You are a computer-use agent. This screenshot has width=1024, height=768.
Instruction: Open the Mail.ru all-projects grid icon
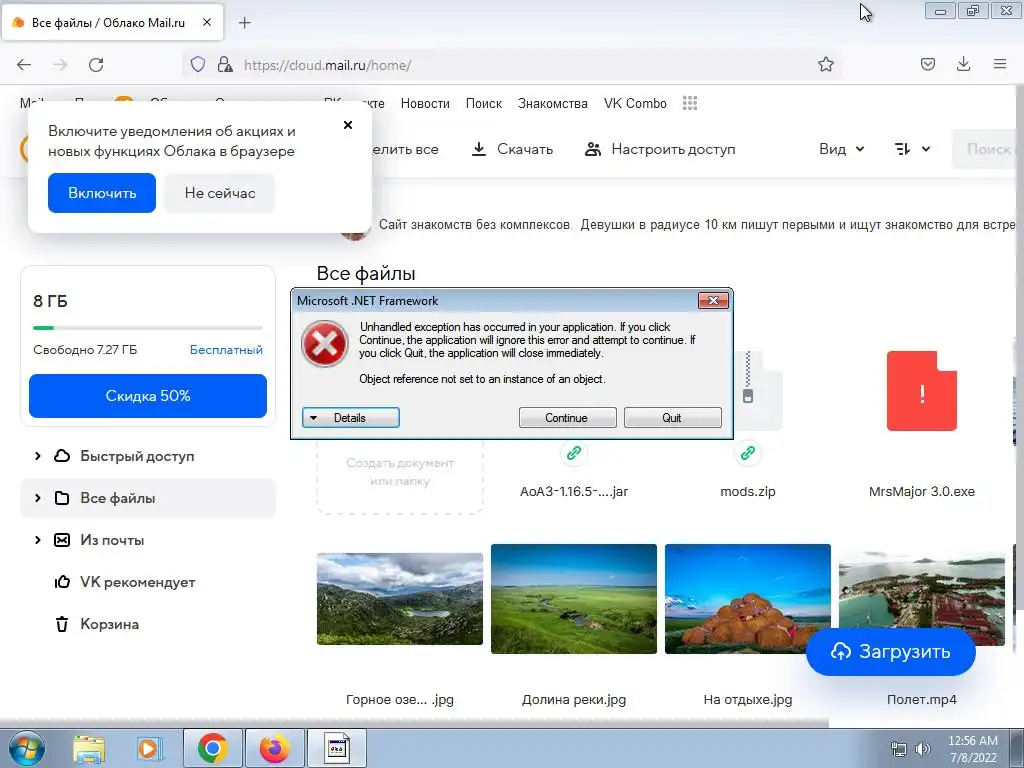coord(690,103)
